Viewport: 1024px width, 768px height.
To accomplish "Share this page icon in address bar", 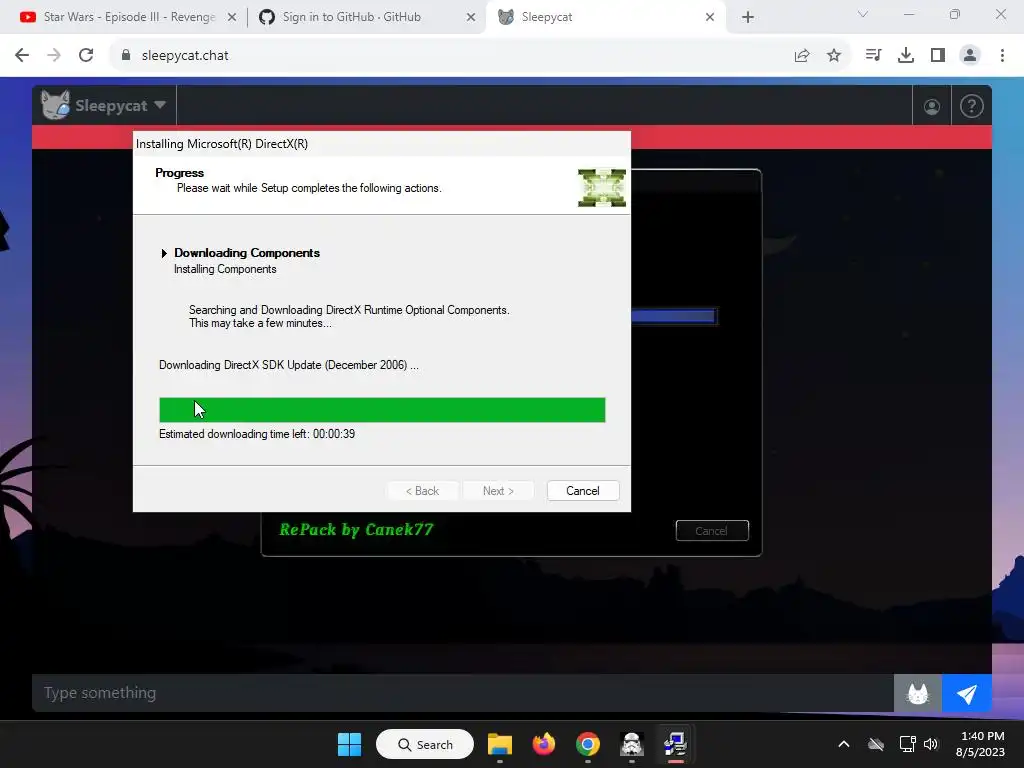I will (x=802, y=56).
